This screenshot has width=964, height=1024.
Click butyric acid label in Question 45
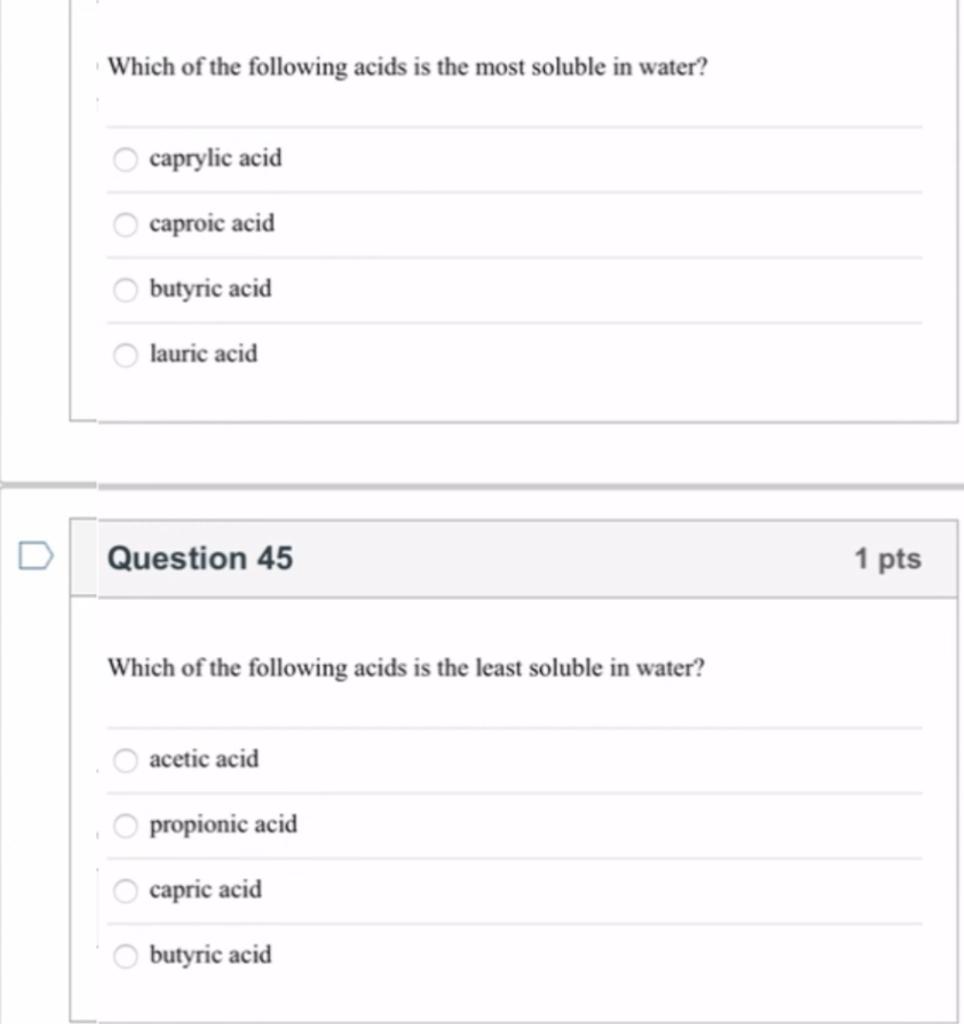point(210,955)
